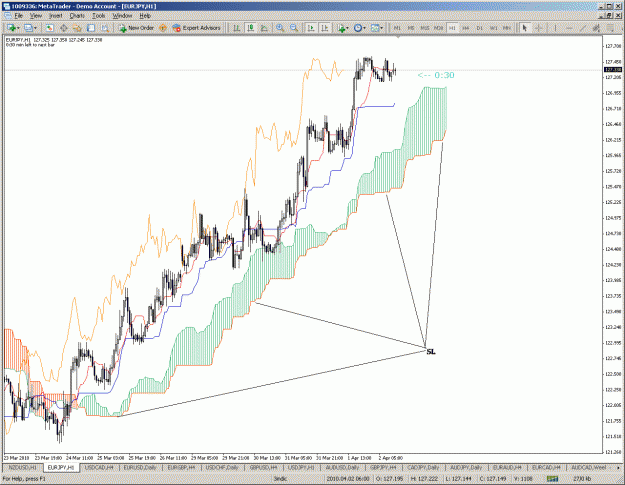Click the New Chart icon
This screenshot has width=625, height=485.
tap(11, 28)
